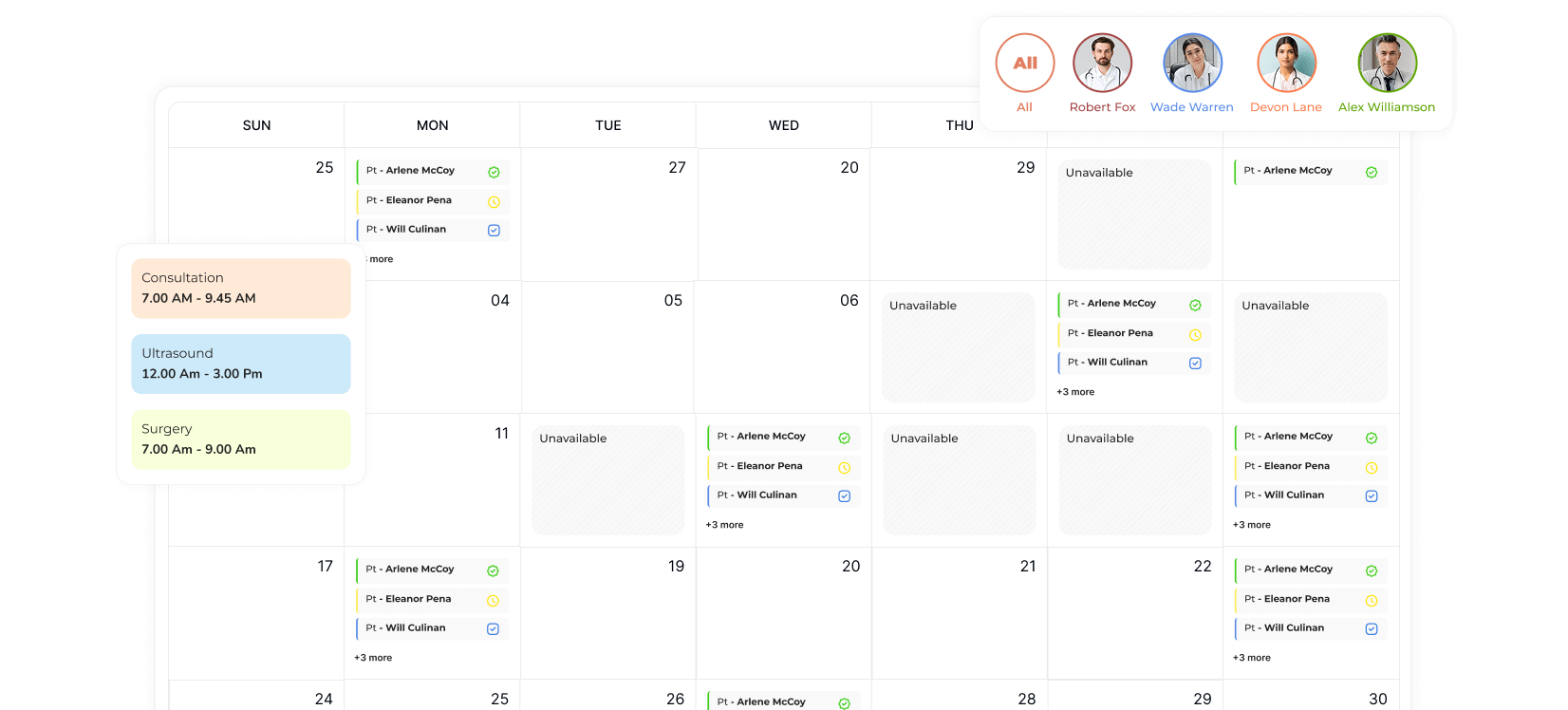Select the blue Ultrasound time slot card
Viewport: 1568px width, 710px height.
click(241, 364)
